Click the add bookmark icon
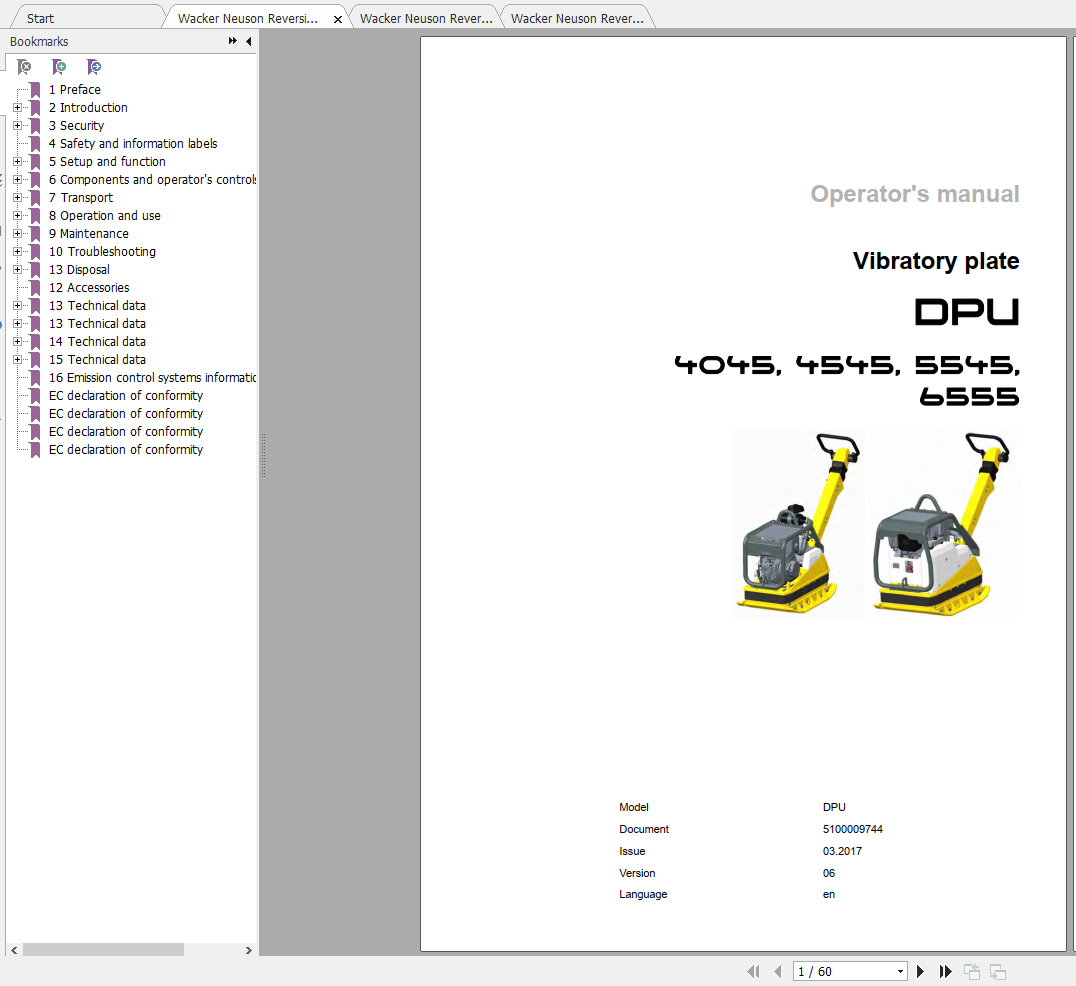The width and height of the screenshot is (1076, 986). pos(59,67)
